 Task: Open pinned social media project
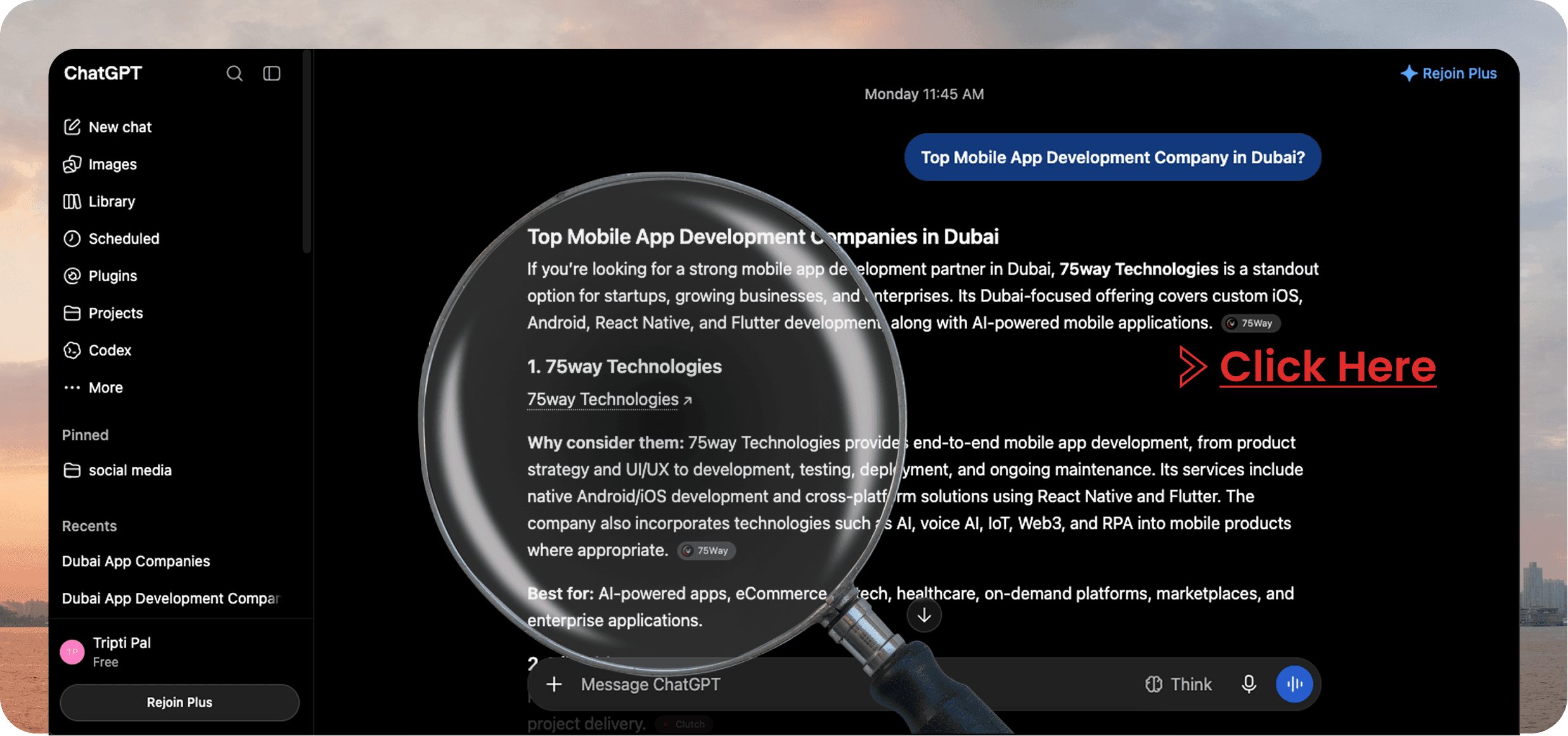(x=118, y=471)
